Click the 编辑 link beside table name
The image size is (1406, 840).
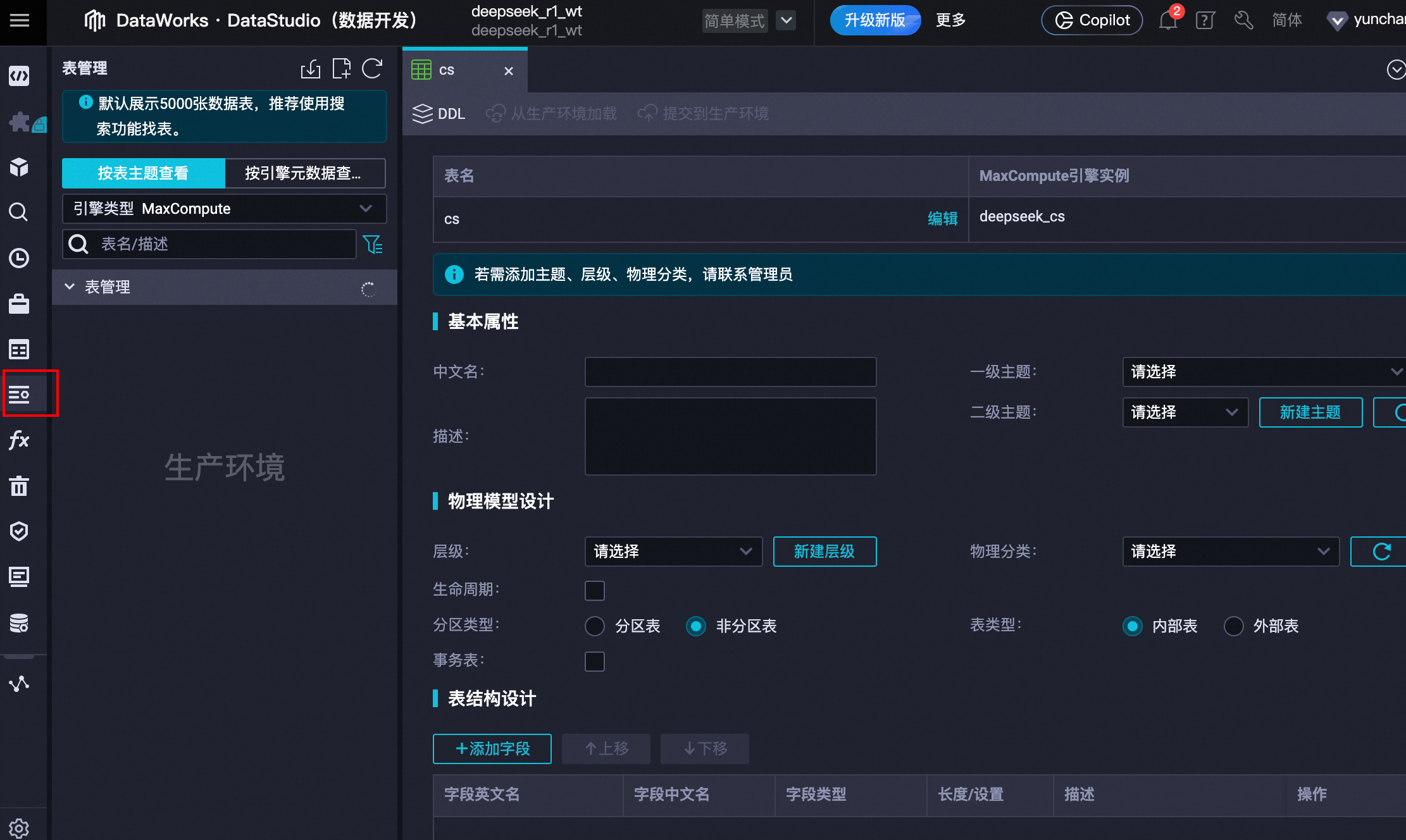click(943, 219)
